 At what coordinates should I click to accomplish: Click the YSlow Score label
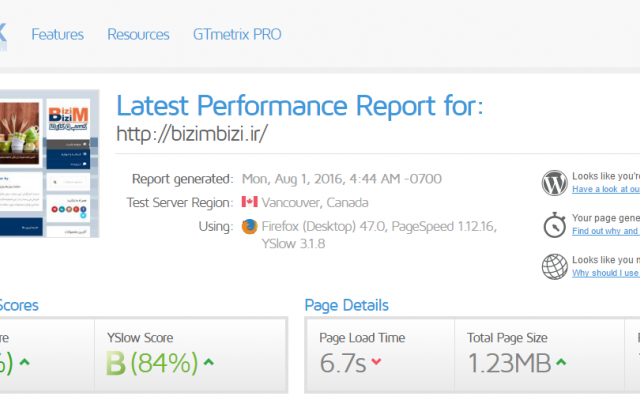pyautogui.click(x=140, y=338)
